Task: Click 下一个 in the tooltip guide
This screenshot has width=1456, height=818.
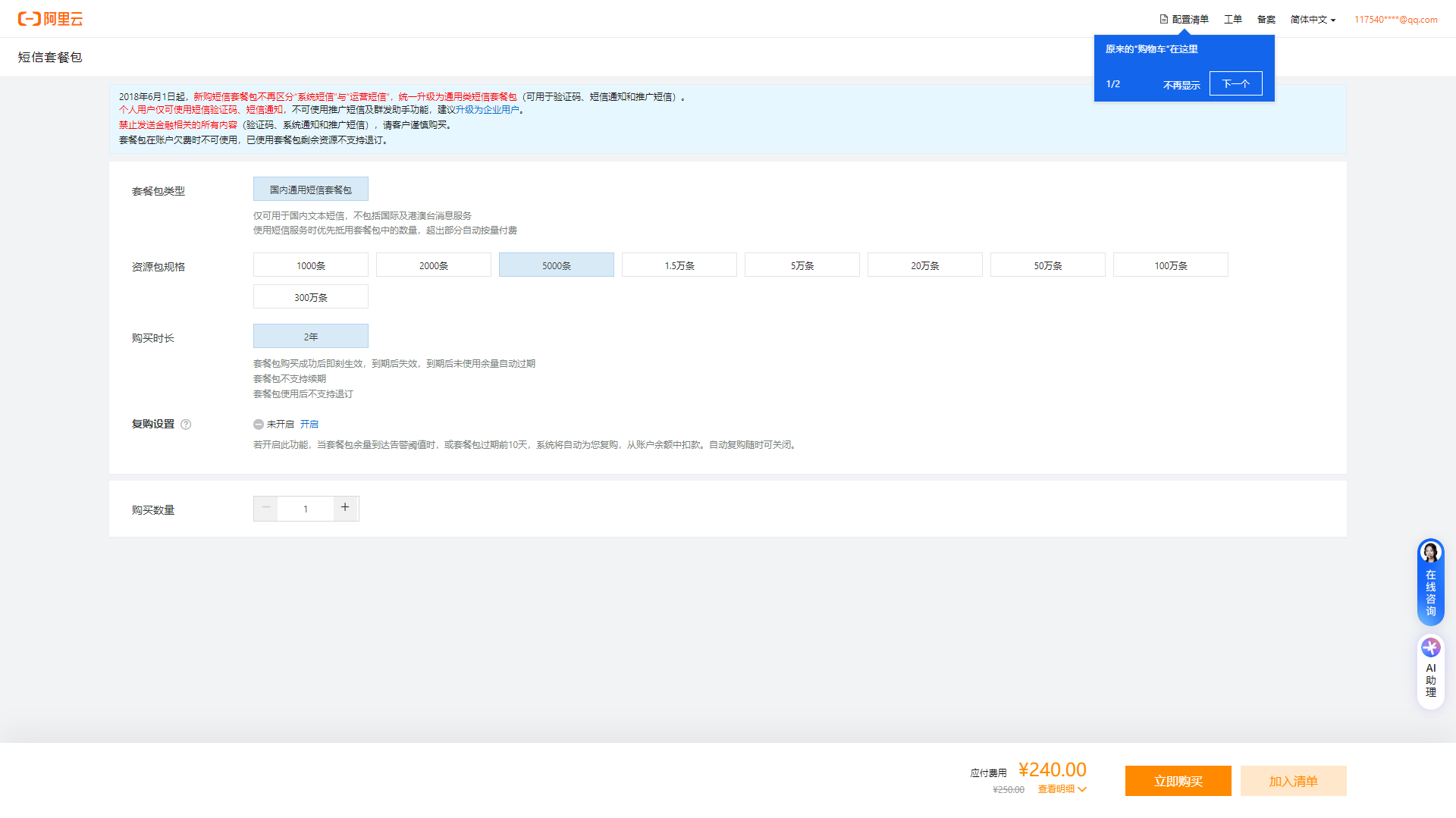Action: [1235, 83]
